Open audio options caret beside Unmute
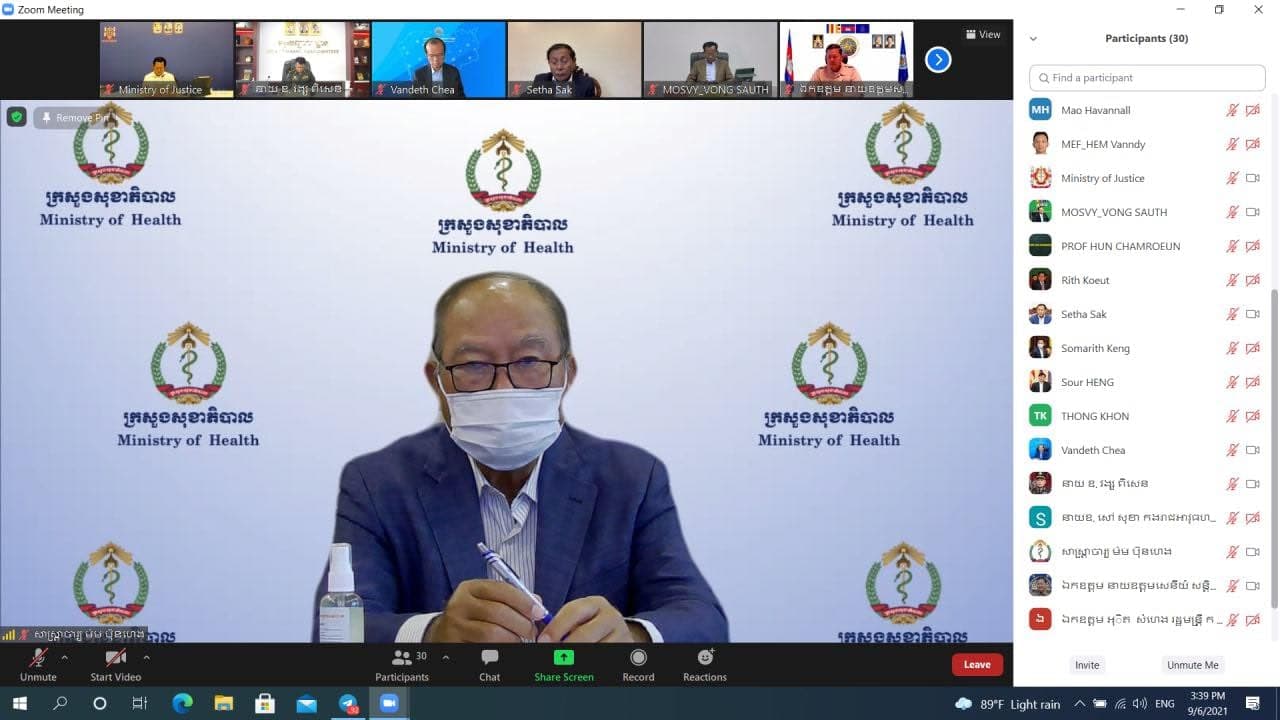The width and height of the screenshot is (1280, 720). (65, 658)
